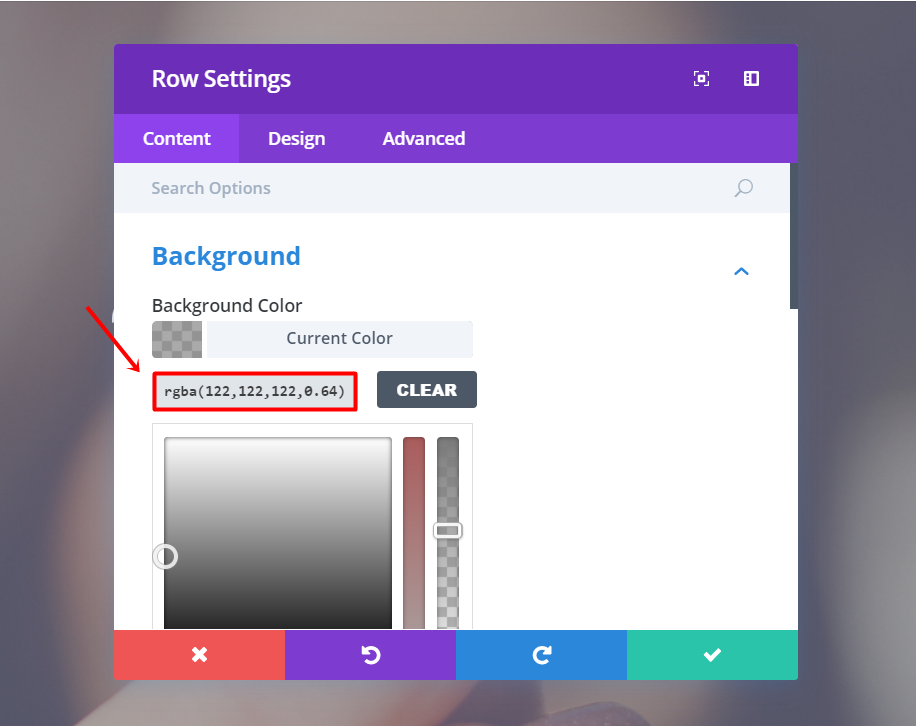916x726 pixels.
Task: Click the modal's vertical scrollbar
Action: [x=794, y=236]
